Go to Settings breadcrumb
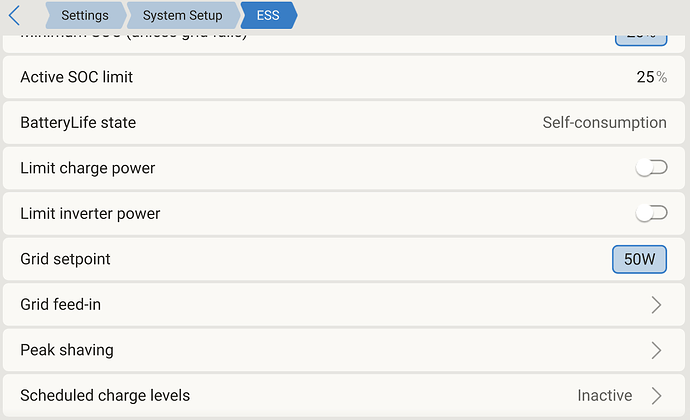 click(84, 16)
